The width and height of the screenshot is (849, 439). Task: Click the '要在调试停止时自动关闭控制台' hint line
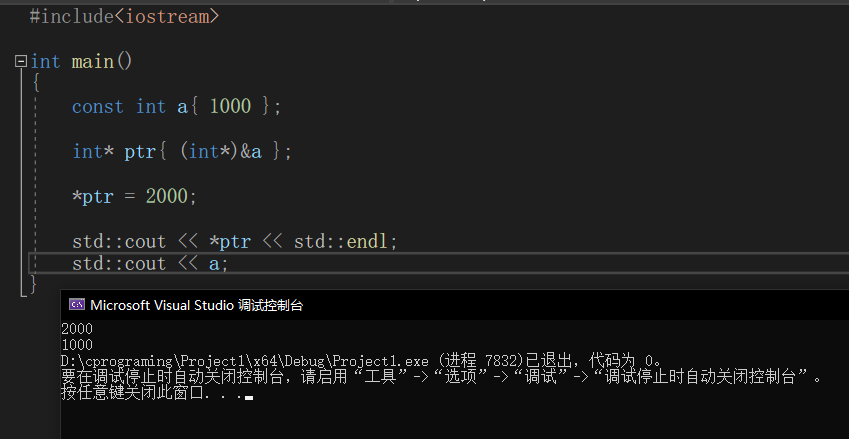[441, 376]
